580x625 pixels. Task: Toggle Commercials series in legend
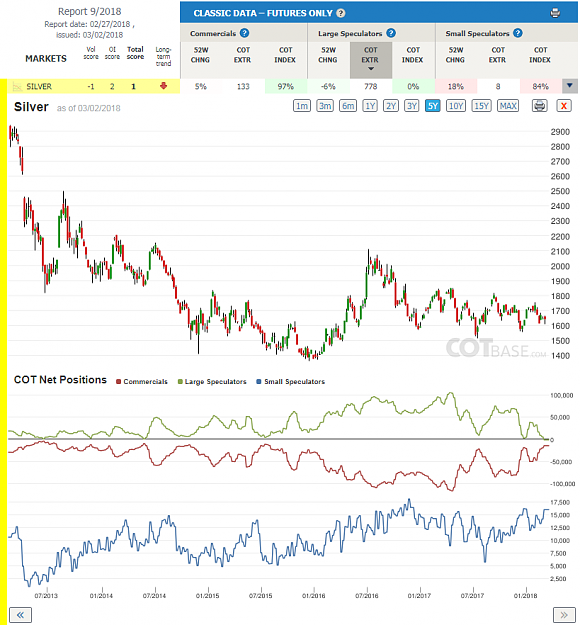142,381
